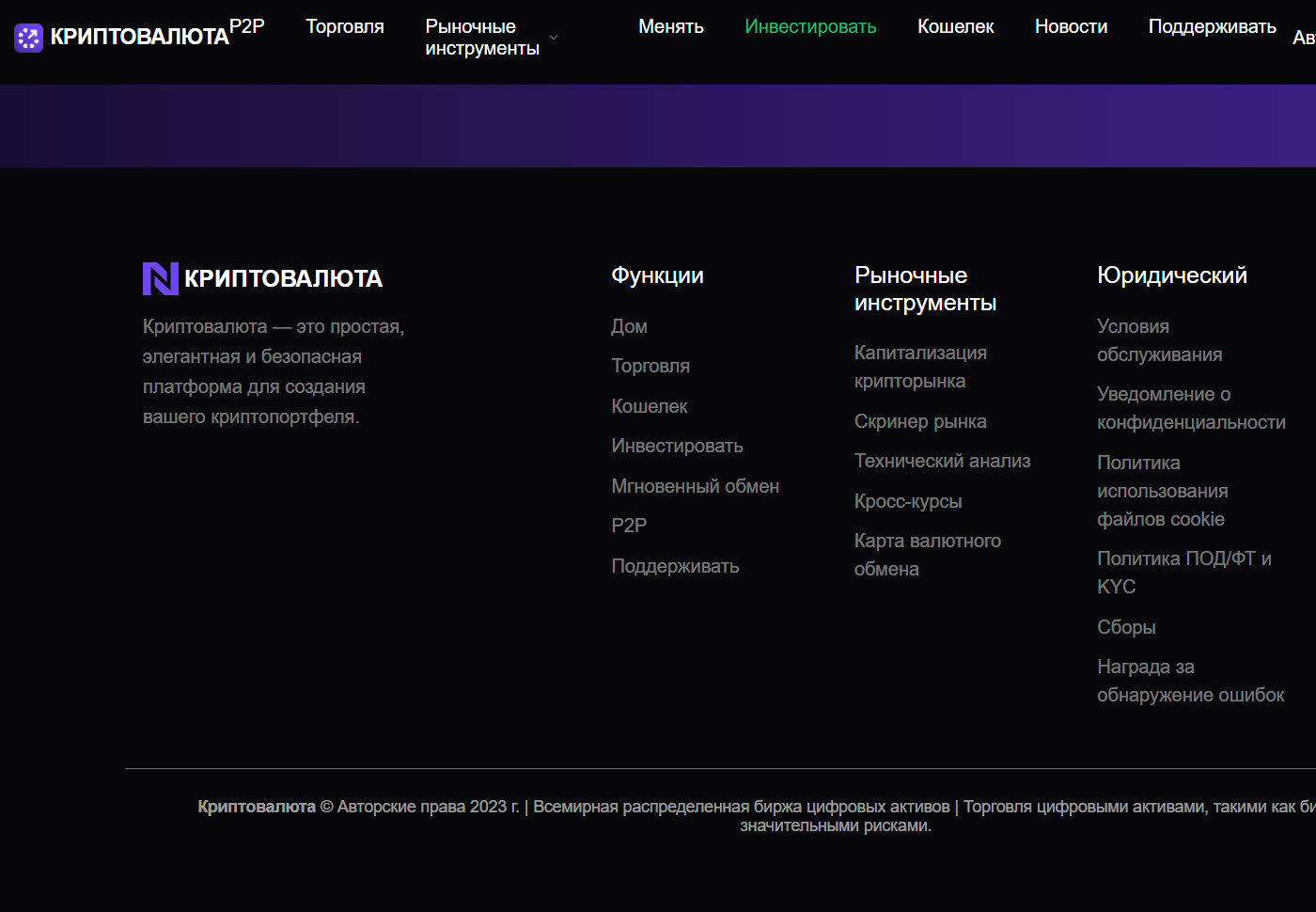Open the Торговля header menu item
The height and width of the screenshot is (912, 1316).
click(x=345, y=26)
